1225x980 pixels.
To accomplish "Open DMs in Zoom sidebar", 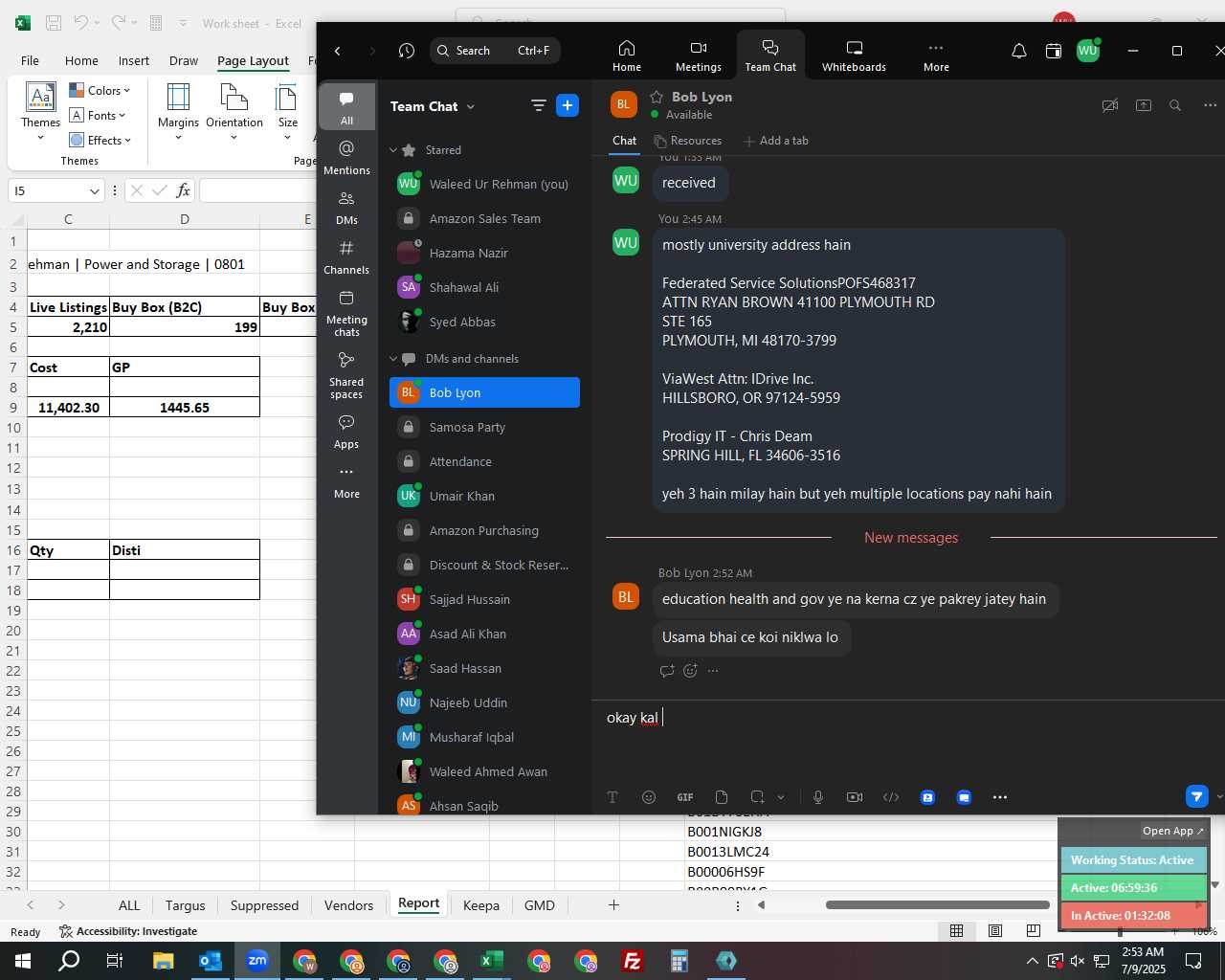I will 346,207.
